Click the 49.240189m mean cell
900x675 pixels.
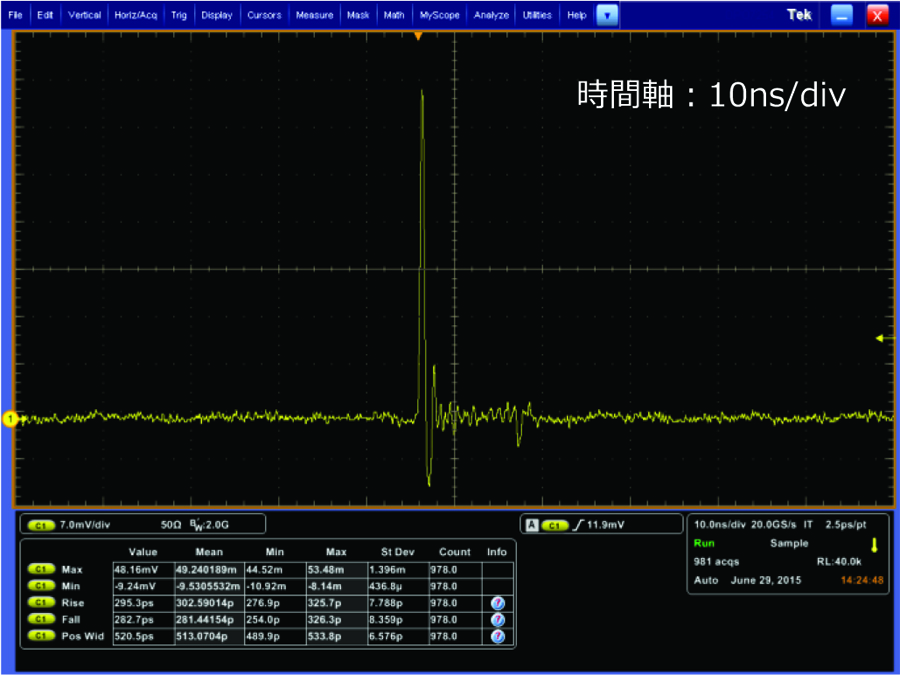click(x=210, y=570)
